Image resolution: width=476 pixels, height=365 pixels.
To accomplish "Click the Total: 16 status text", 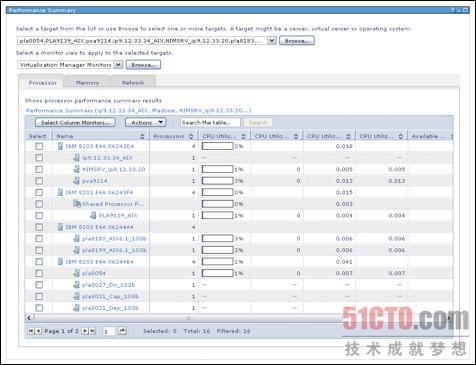I will [x=197, y=331].
